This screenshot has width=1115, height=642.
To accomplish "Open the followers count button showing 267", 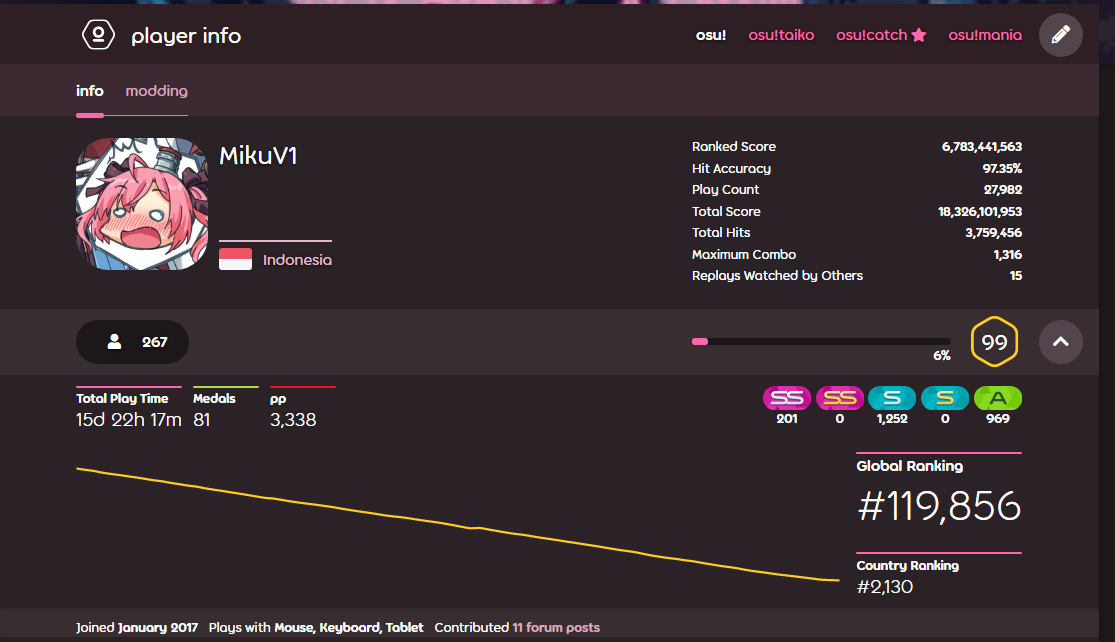I will (132, 342).
